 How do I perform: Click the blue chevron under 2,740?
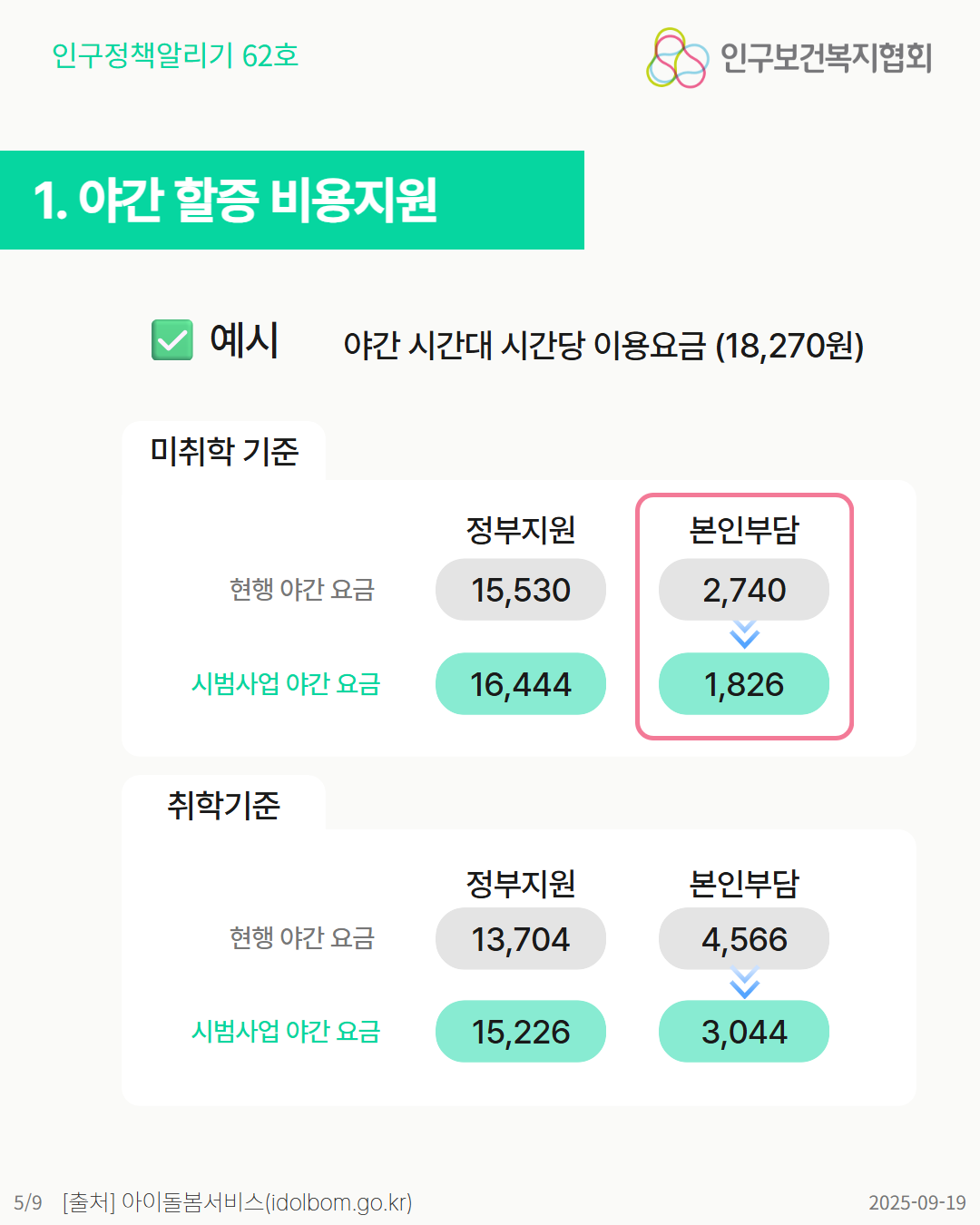[x=744, y=634]
